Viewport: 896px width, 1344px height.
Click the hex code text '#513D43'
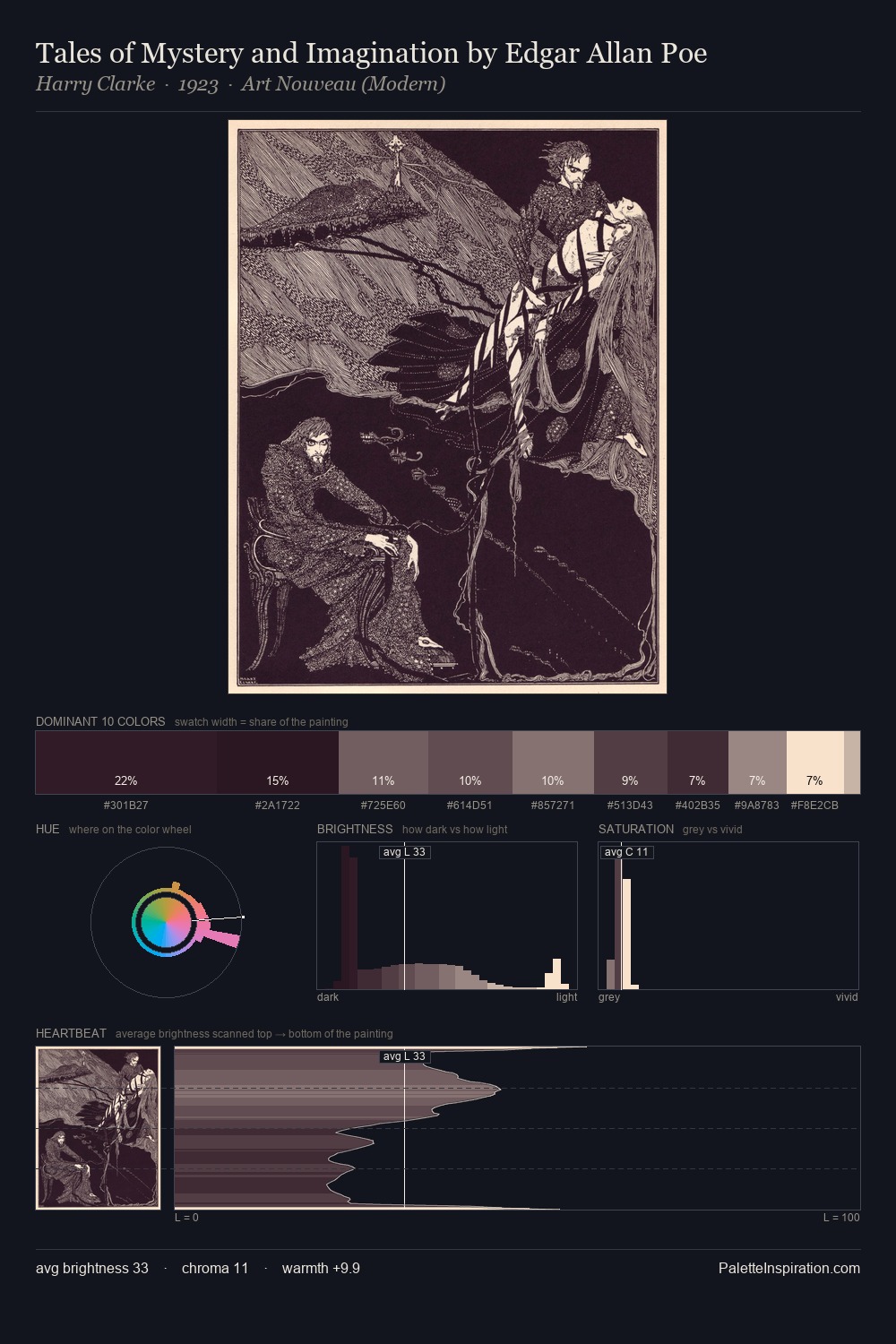coord(631,805)
